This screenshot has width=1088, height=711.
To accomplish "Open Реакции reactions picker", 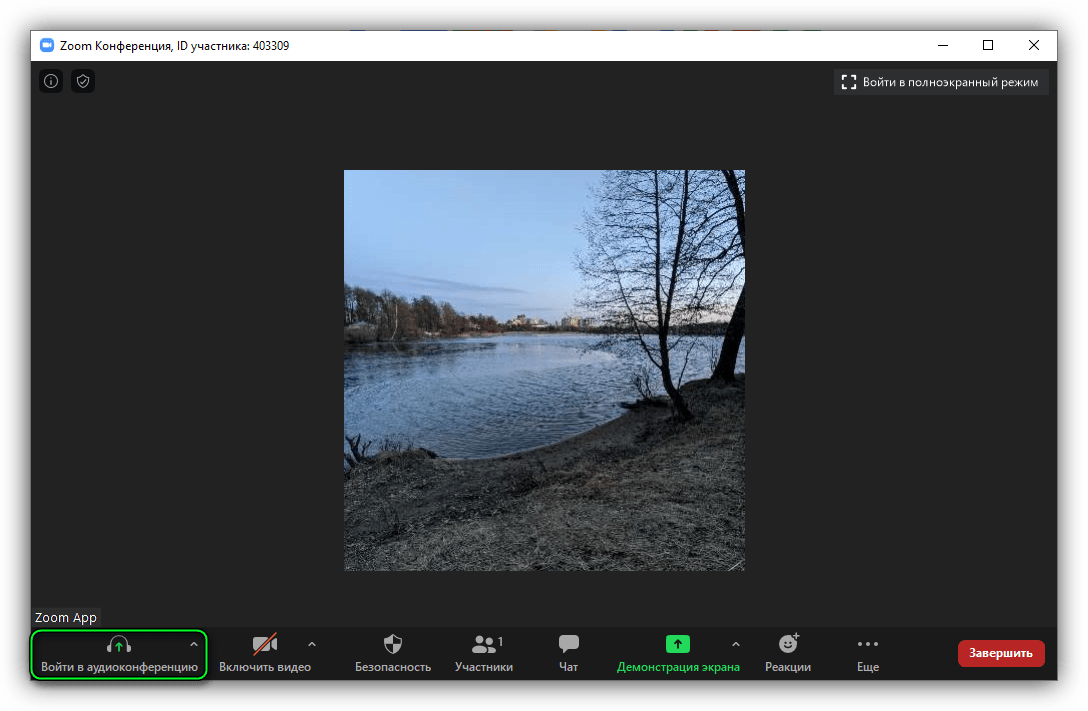I will [788, 654].
